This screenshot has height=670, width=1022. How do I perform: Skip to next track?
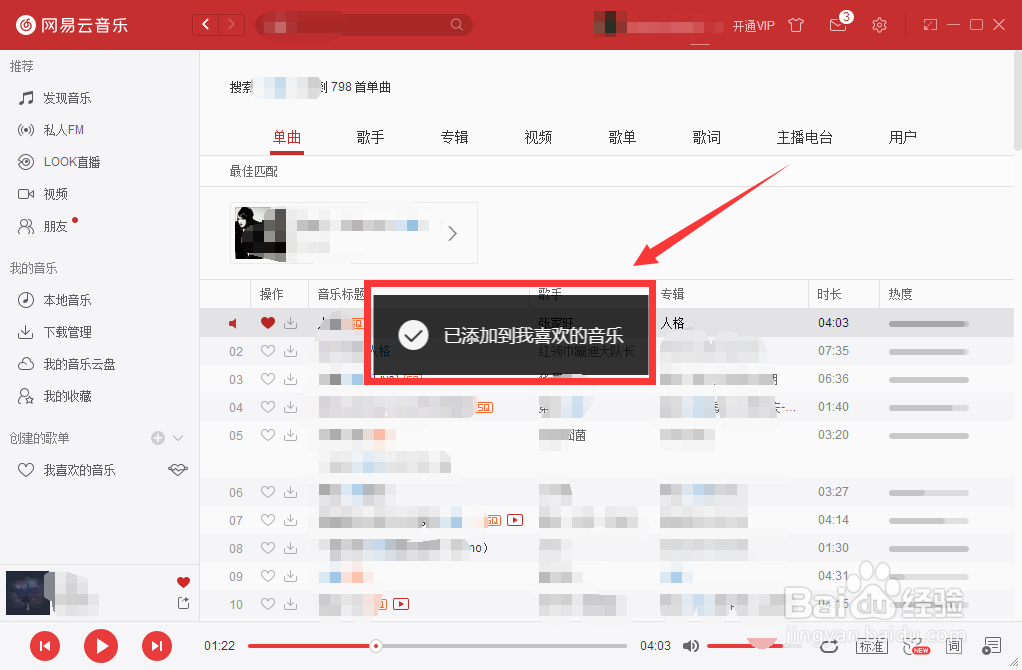(157, 646)
